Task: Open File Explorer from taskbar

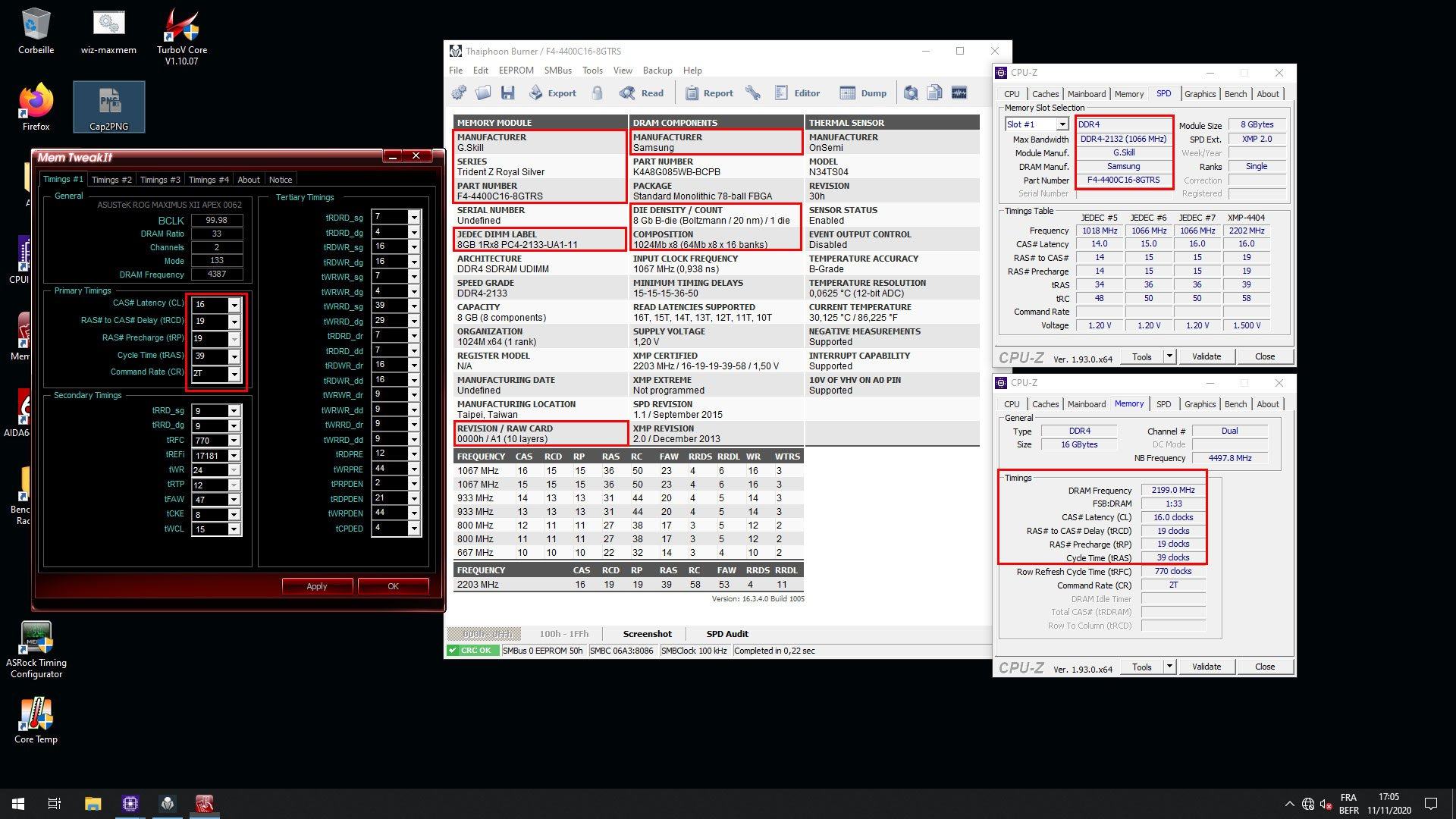Action: [x=93, y=804]
